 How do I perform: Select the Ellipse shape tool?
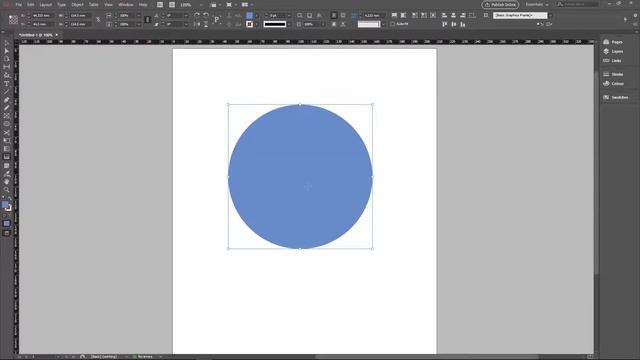click(7, 124)
